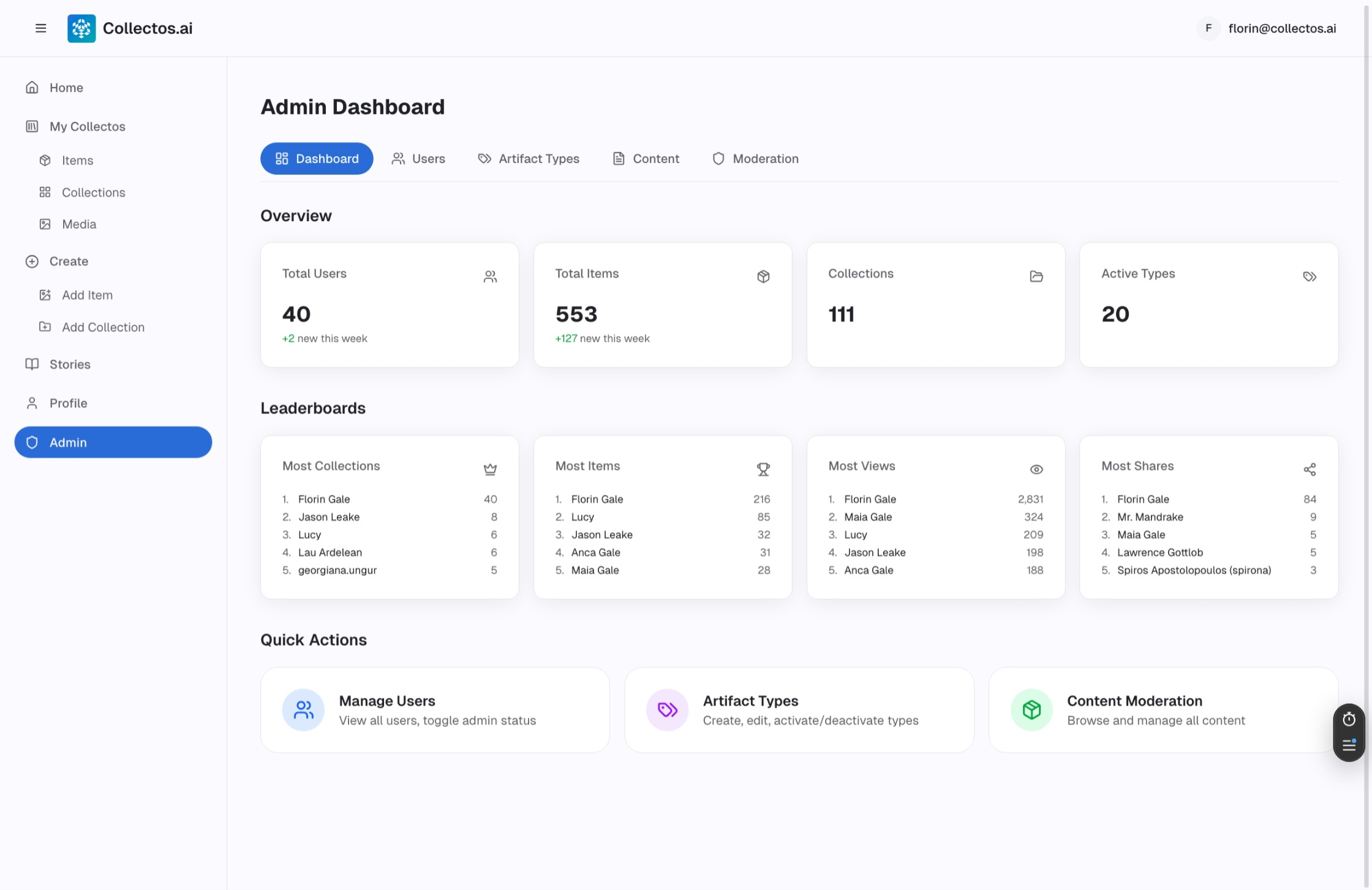1372x890 pixels.
Task: Click the green cube Content Moderation icon
Action: (1031, 709)
